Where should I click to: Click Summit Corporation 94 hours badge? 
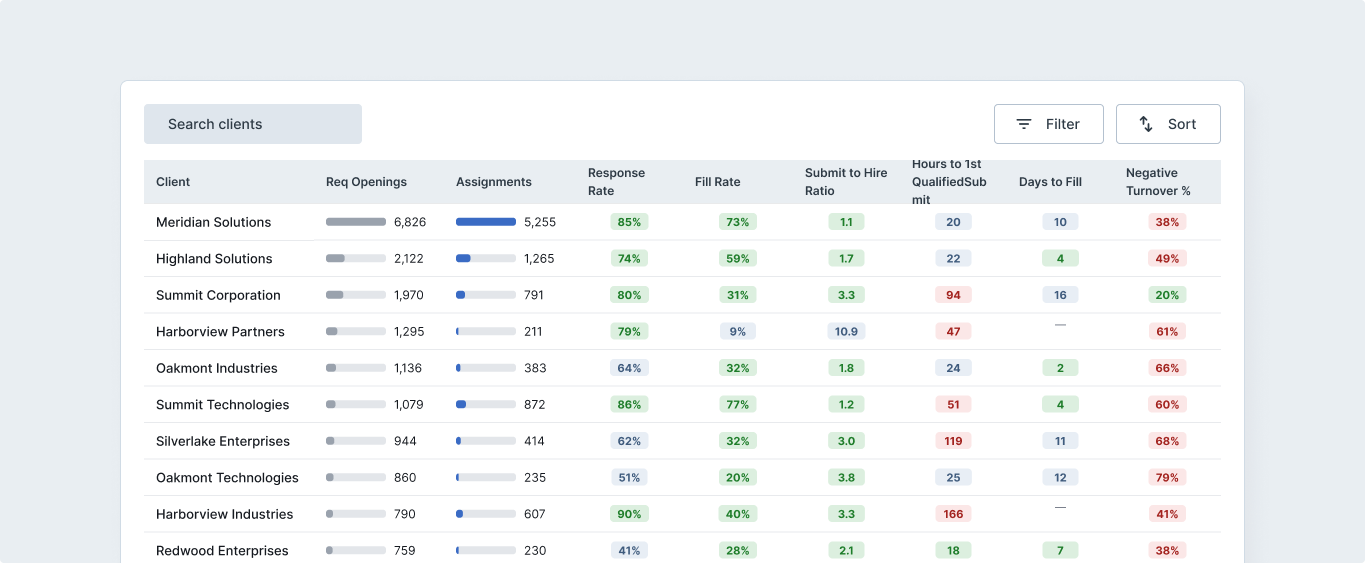point(953,295)
